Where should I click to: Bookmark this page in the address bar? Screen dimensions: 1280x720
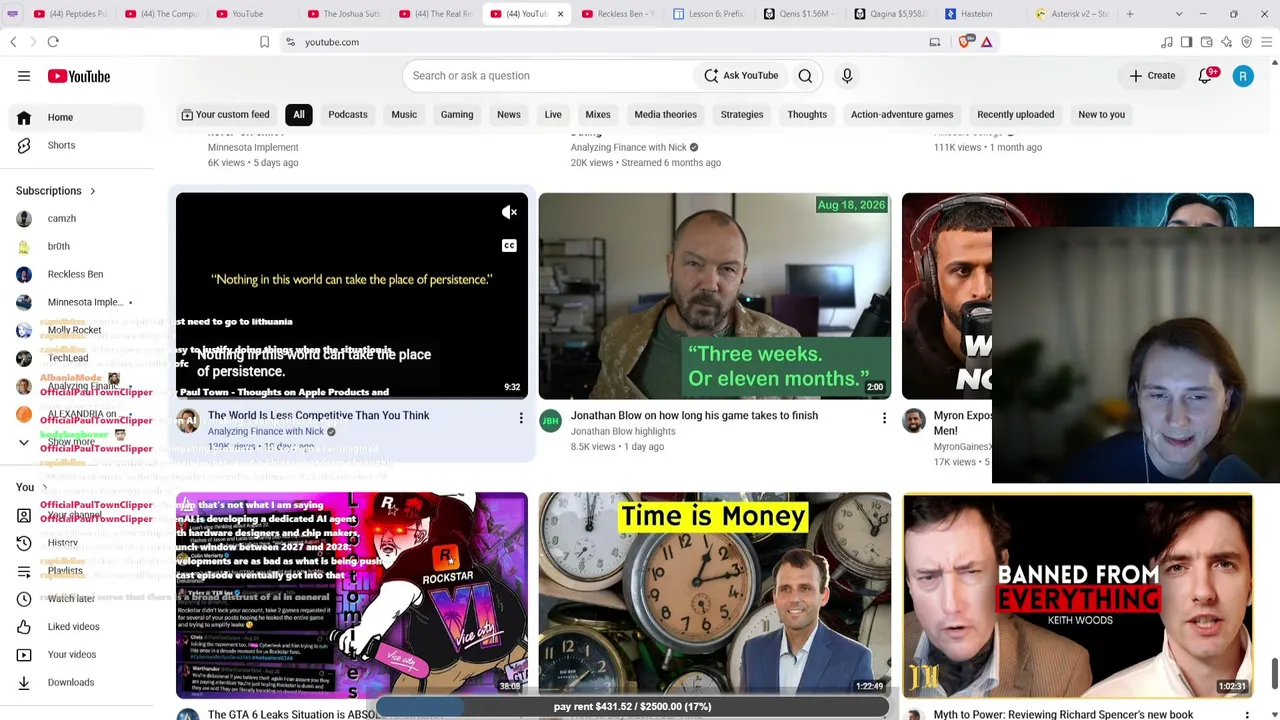click(264, 42)
